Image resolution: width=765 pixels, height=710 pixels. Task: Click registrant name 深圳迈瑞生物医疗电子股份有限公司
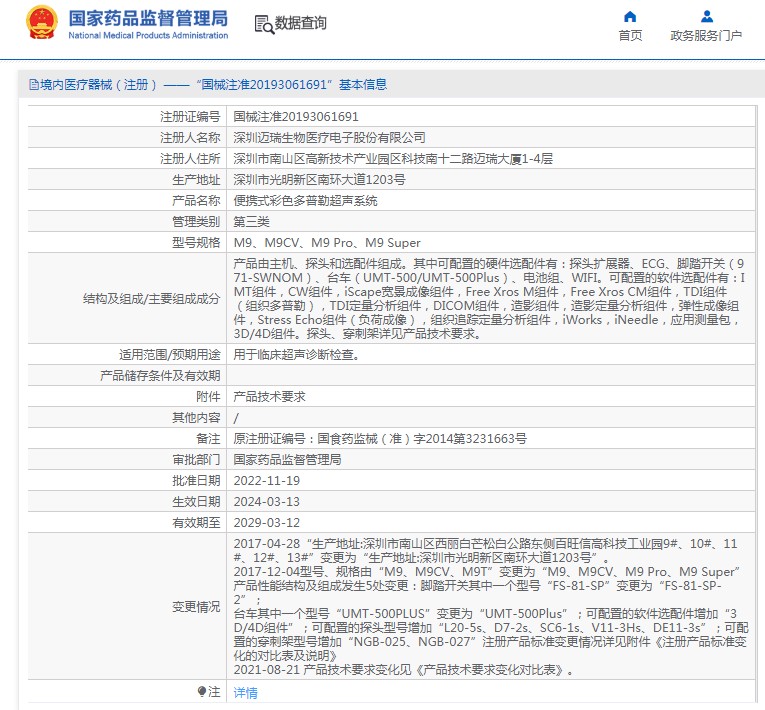pyautogui.click(x=329, y=138)
